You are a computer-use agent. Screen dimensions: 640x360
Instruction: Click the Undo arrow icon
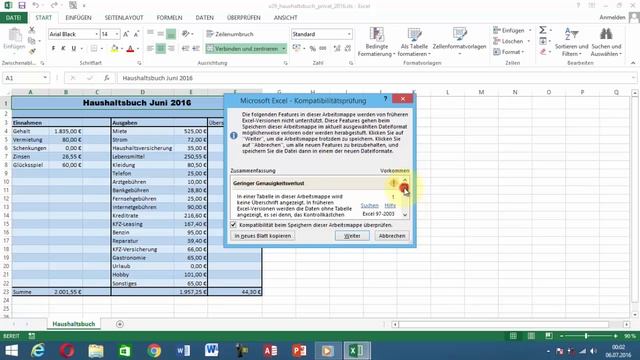(x=36, y=5)
